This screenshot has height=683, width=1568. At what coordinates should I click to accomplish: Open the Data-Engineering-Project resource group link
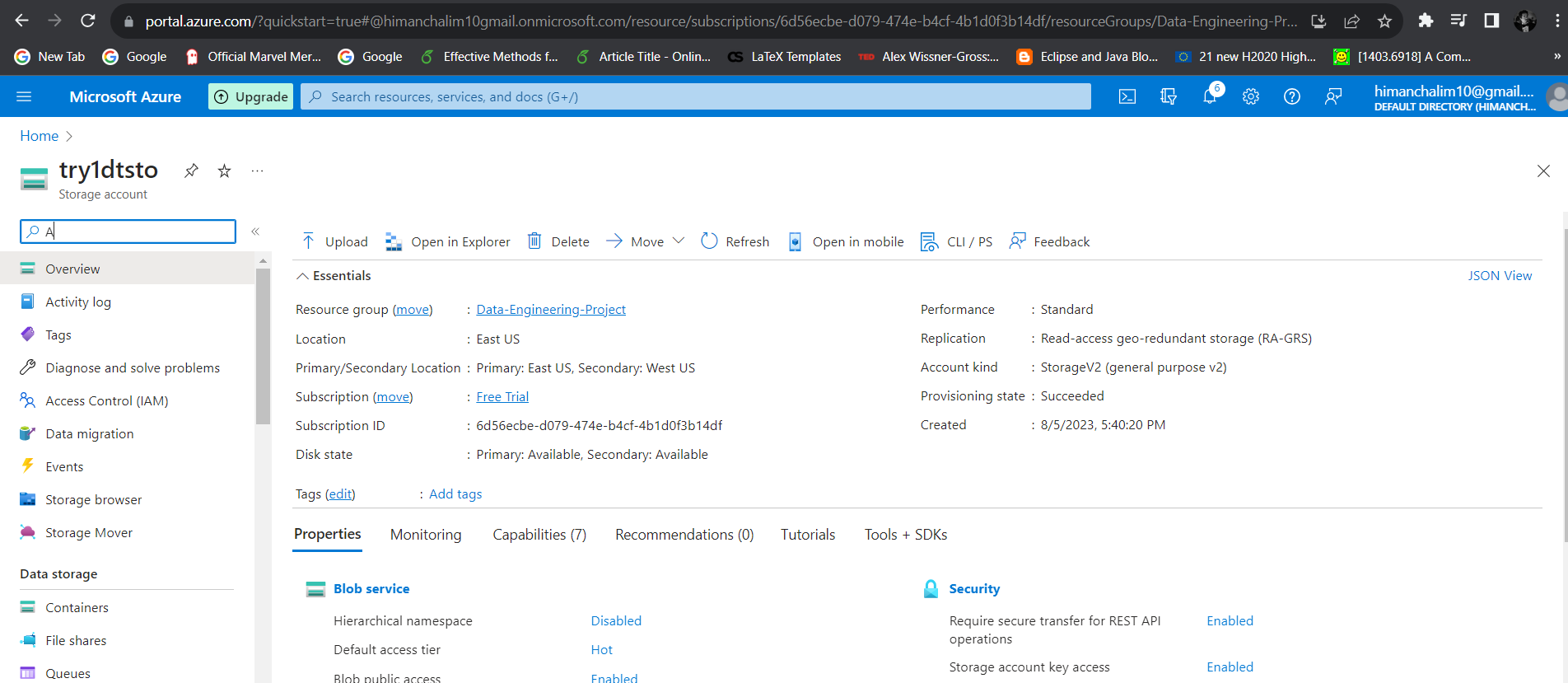(551, 310)
